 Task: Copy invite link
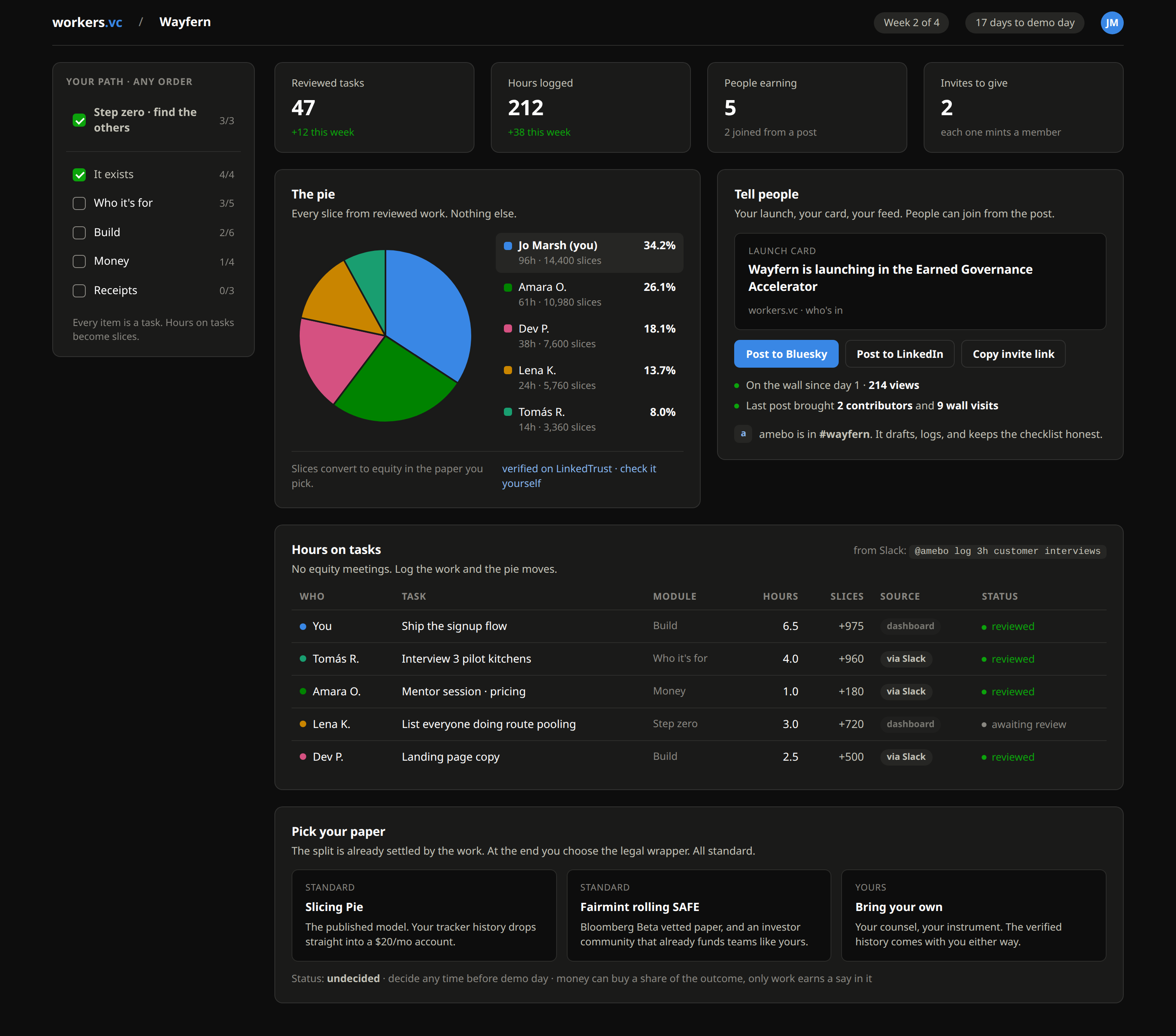click(1013, 354)
